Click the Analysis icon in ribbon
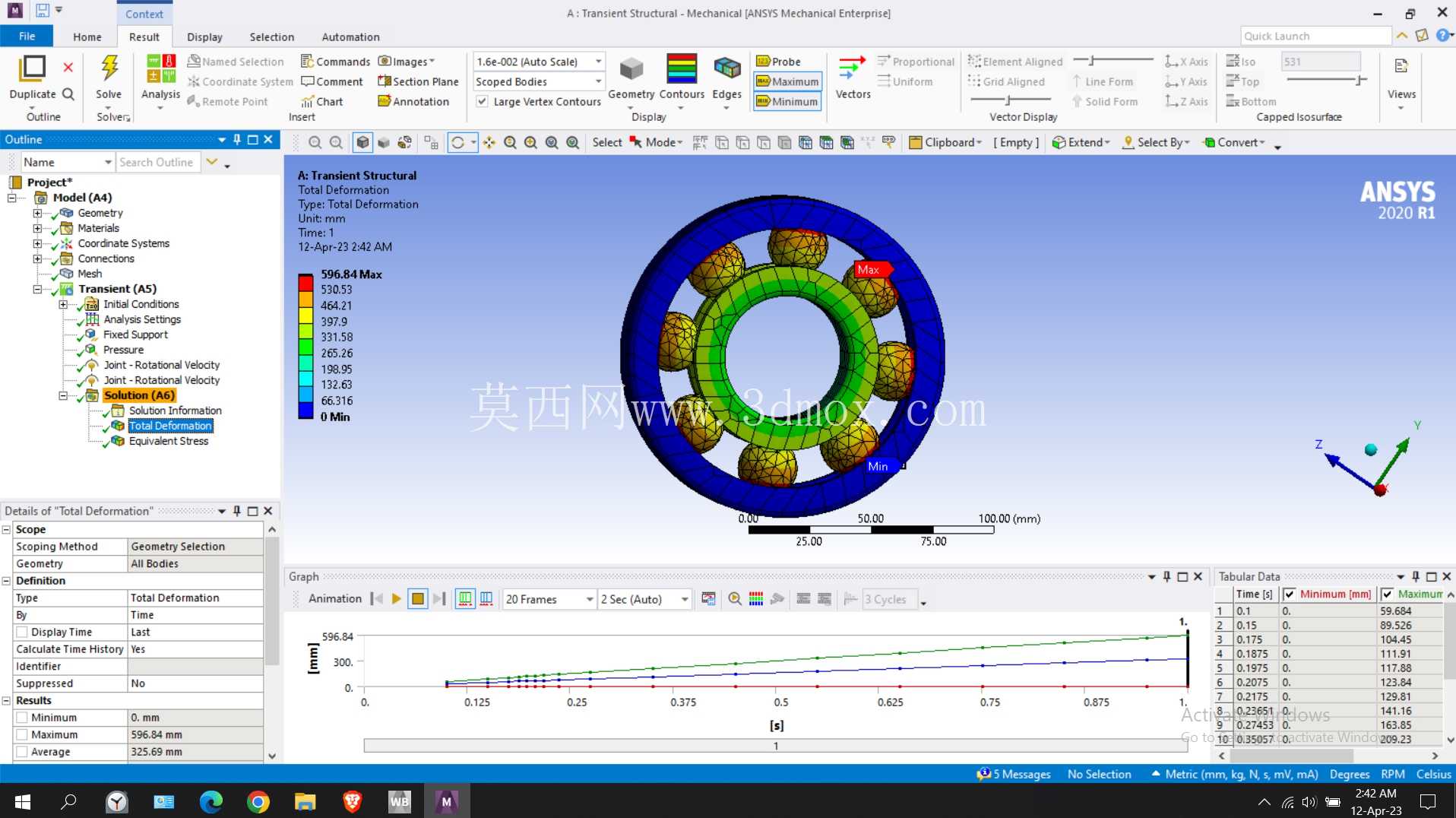Viewport: 1456px width, 818px height. [160, 68]
